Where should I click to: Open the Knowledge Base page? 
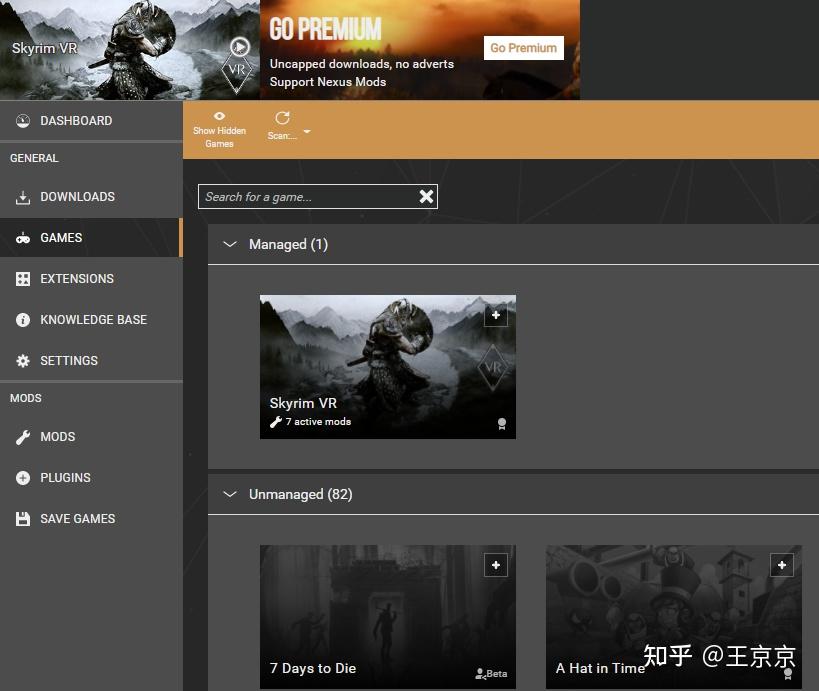(91, 320)
